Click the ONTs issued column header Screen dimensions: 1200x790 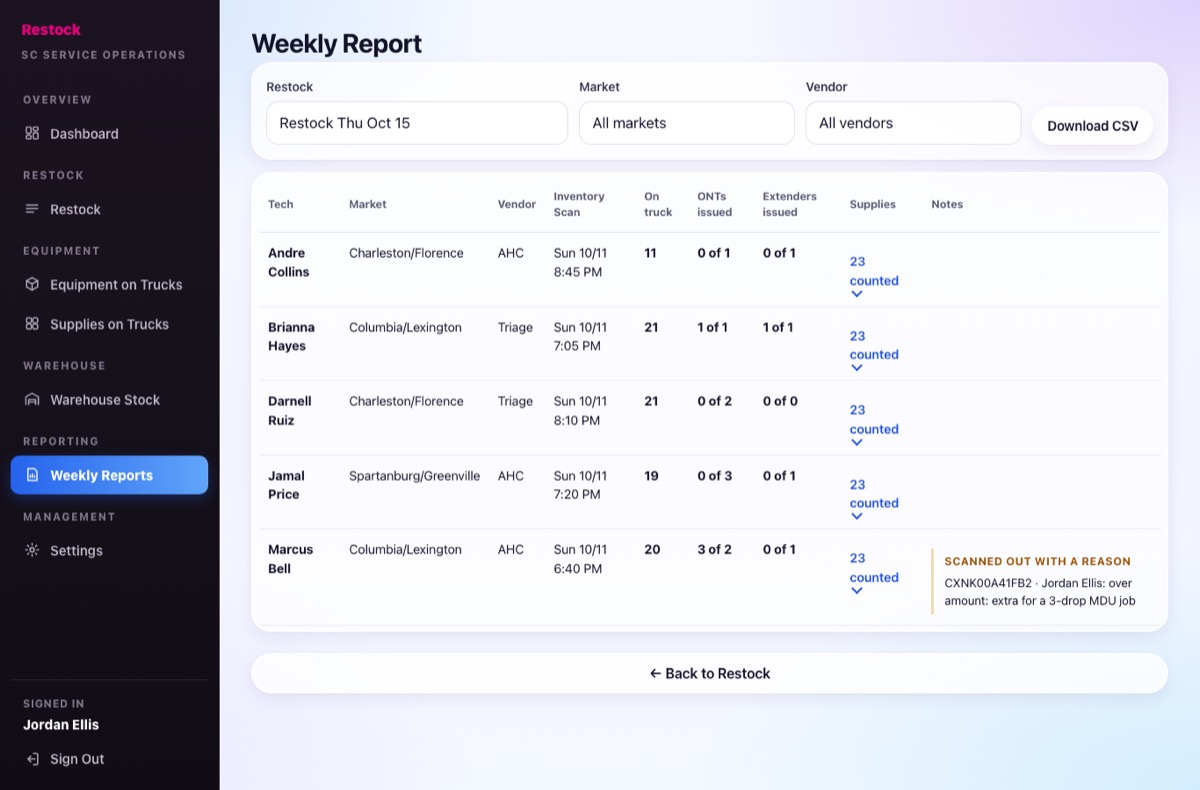click(x=715, y=204)
